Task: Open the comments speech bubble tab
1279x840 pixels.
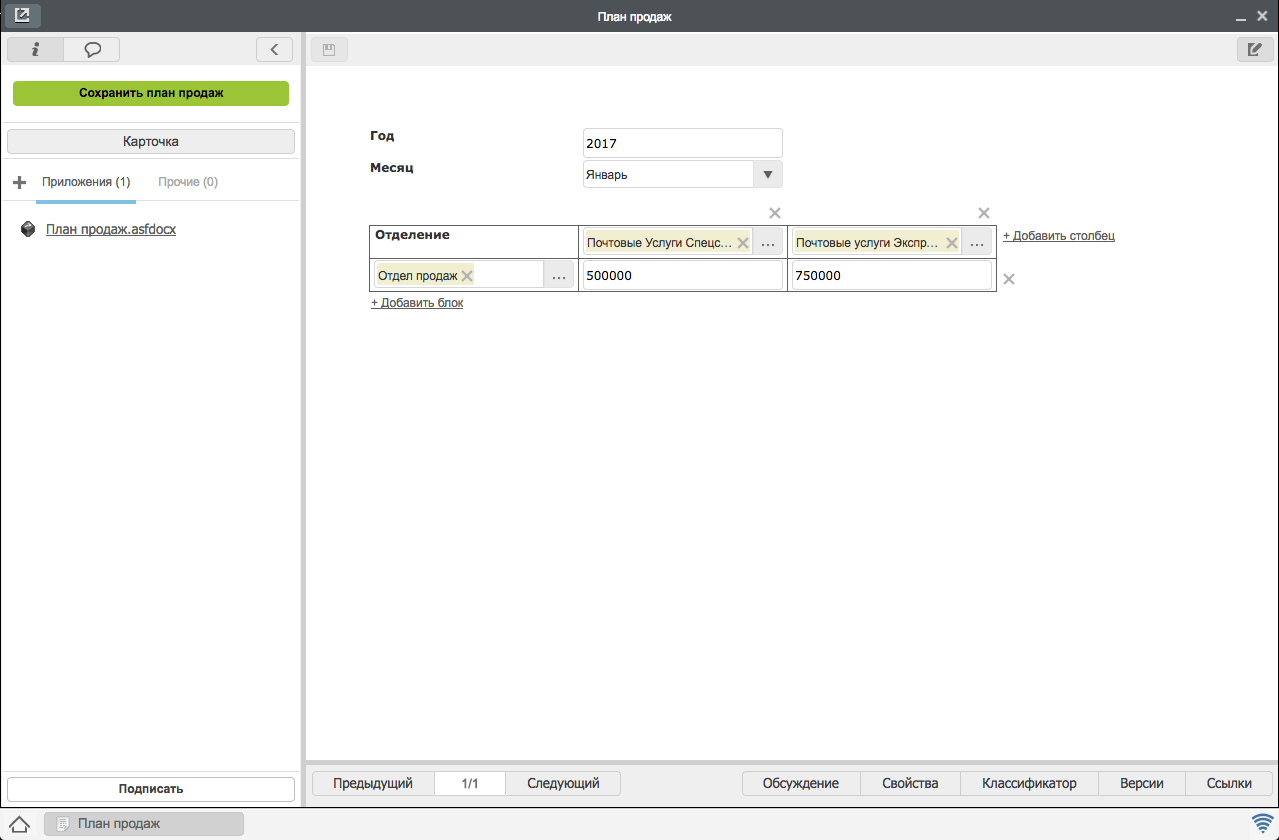Action: pyautogui.click(x=91, y=49)
